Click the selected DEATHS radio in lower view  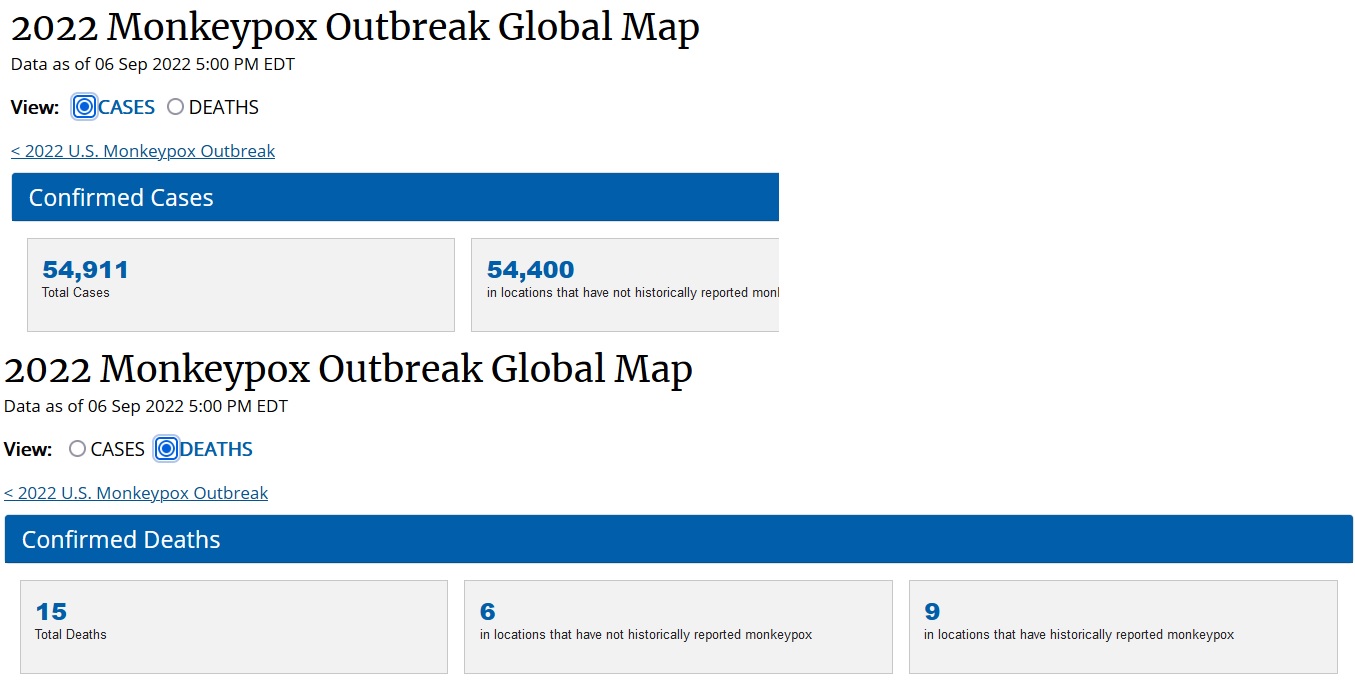tap(166, 449)
